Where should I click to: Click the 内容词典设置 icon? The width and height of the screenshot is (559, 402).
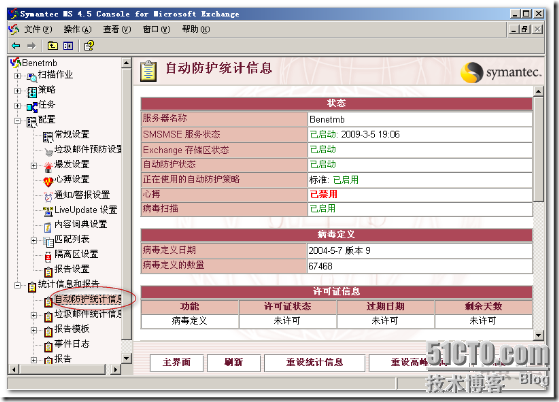point(48,226)
